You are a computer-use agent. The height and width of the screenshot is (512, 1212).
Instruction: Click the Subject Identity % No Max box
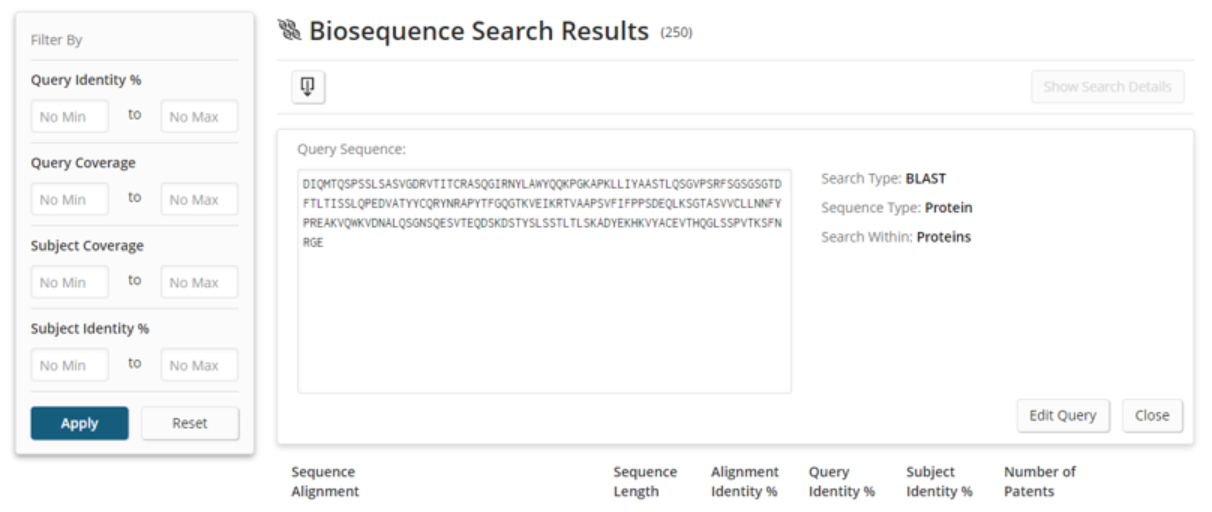pyautogui.click(x=199, y=366)
